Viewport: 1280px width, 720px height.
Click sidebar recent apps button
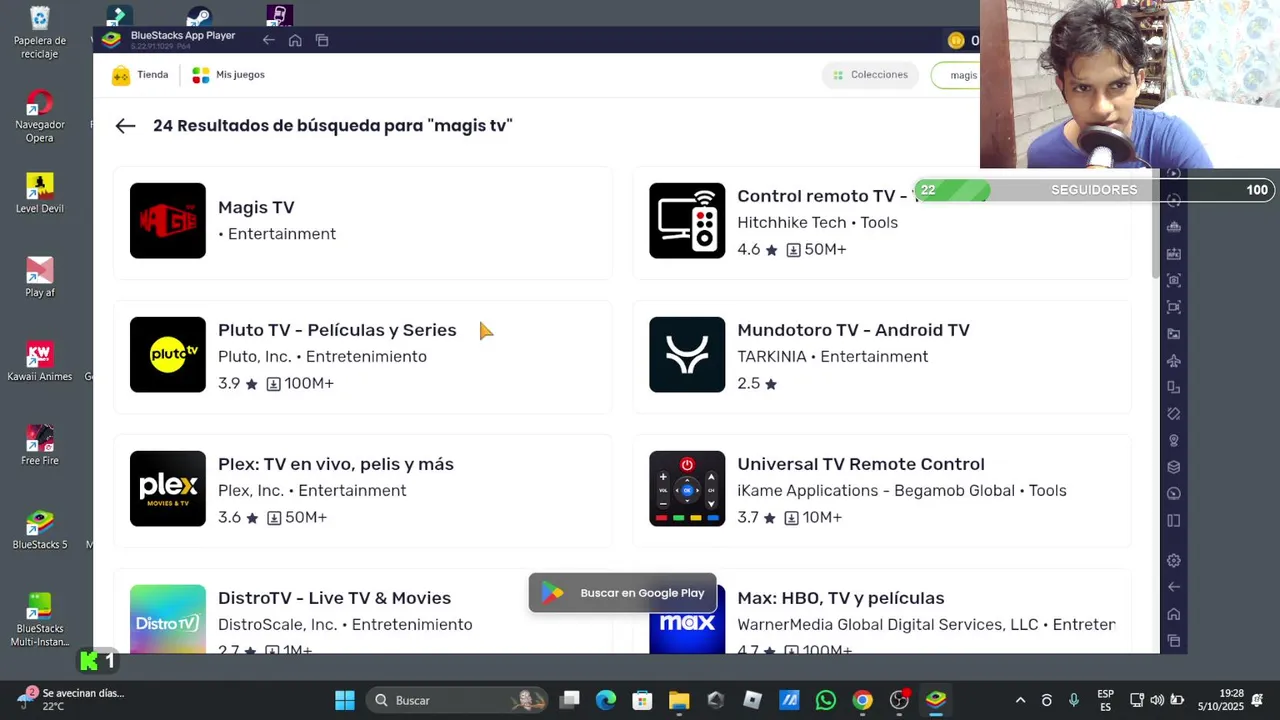(x=1174, y=641)
